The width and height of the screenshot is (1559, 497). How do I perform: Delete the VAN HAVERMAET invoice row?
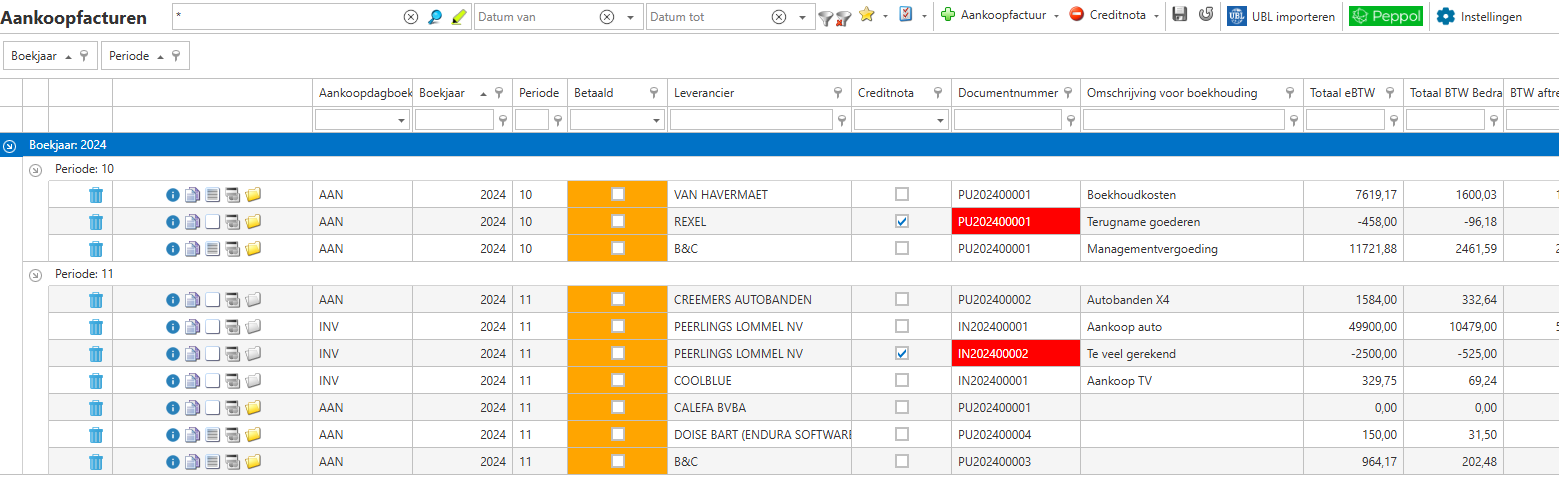click(96, 195)
